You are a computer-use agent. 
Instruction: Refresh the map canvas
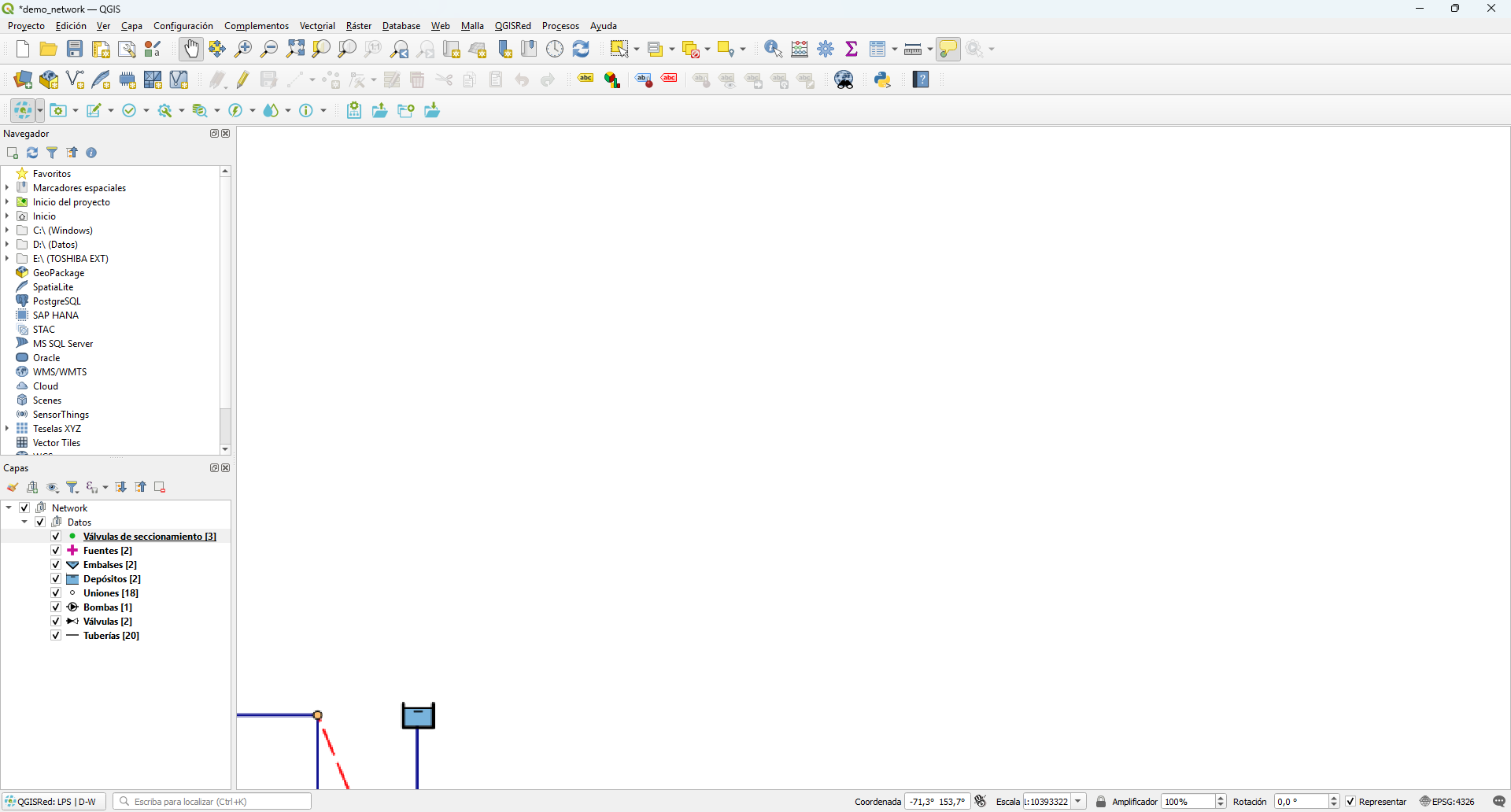581,49
